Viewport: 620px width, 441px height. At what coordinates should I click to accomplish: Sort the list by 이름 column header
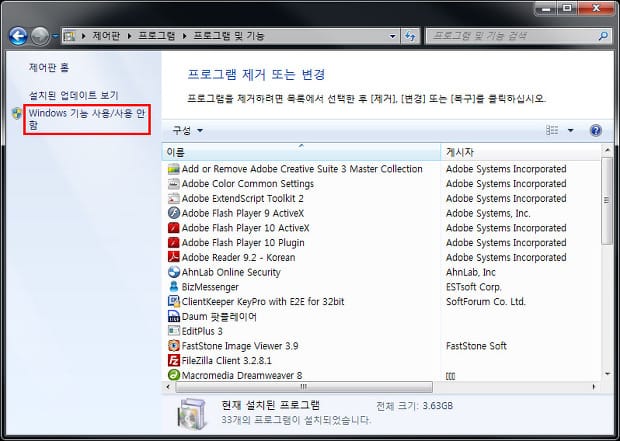click(300, 151)
